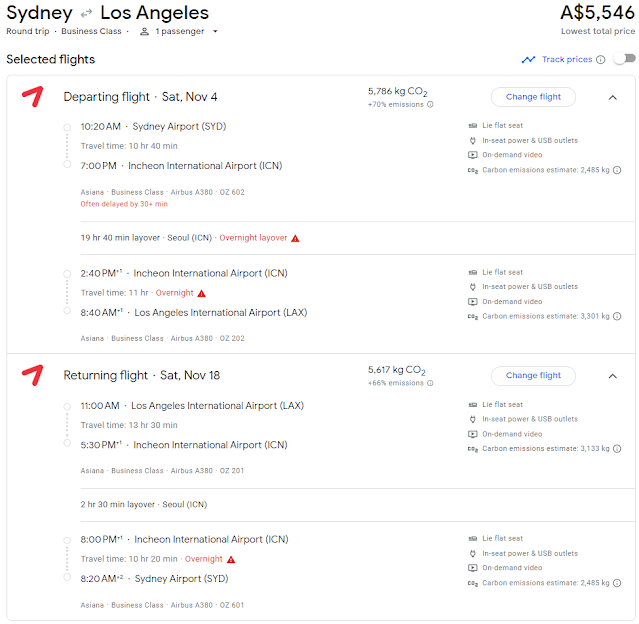Click the in-seat power plug icon for OZ 602
Screen dimensions: 639x624
[473, 141]
